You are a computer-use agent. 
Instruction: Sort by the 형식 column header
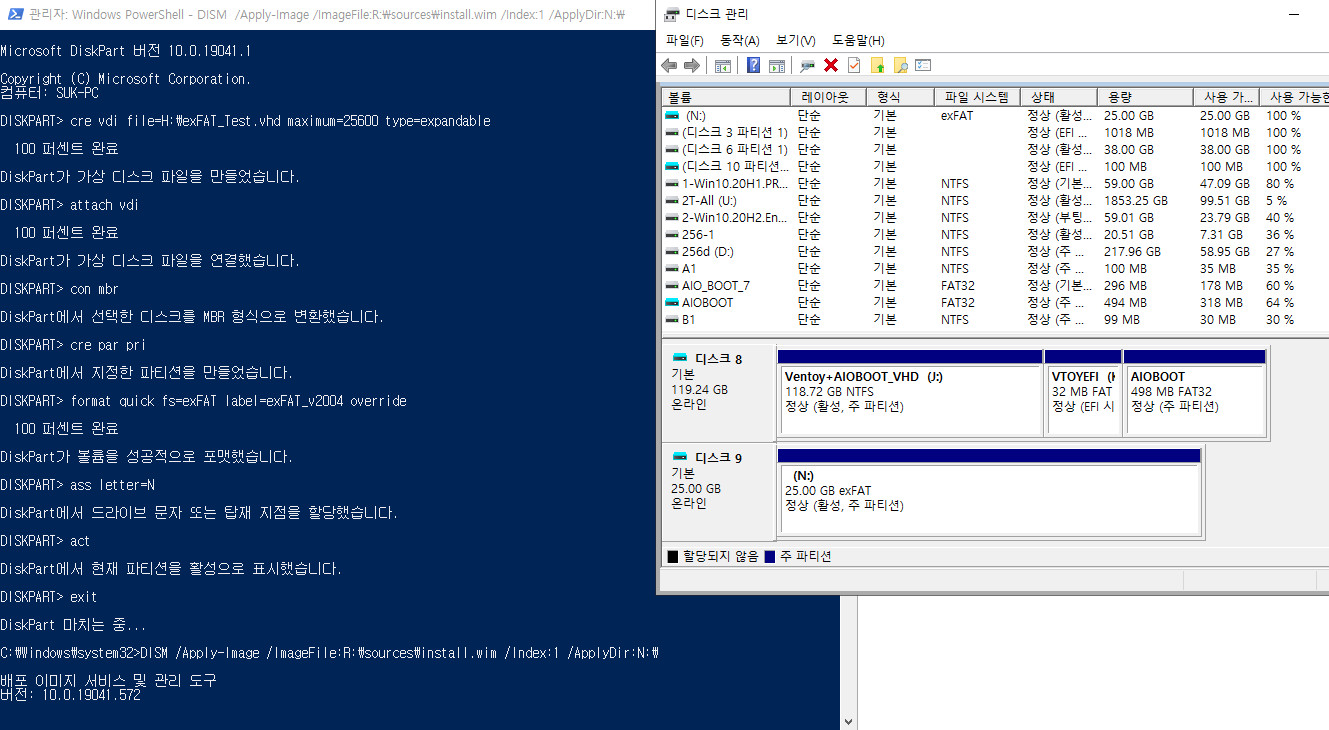(x=899, y=97)
